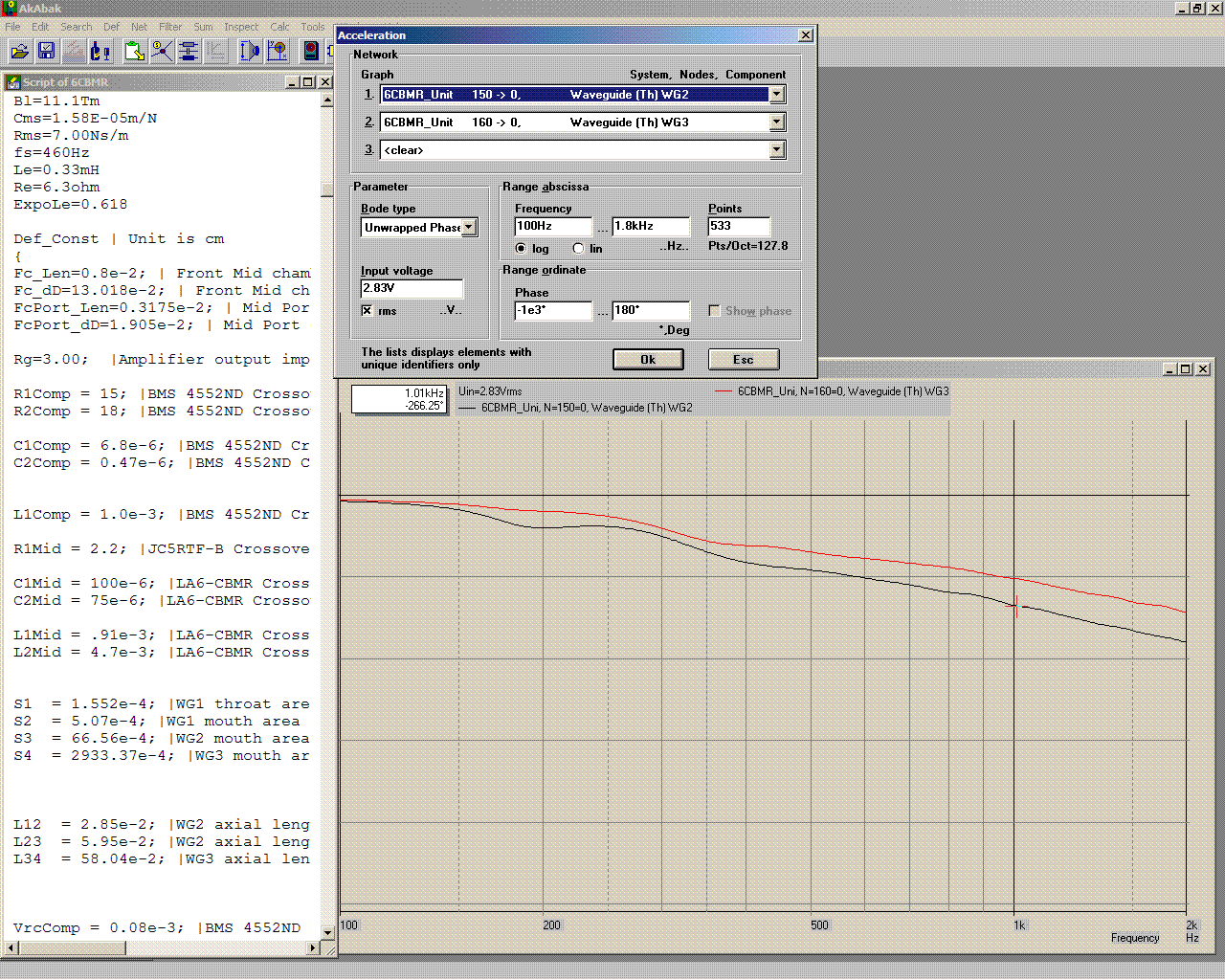Open the Inspect menu
The image size is (1225, 980).
[x=241, y=27]
